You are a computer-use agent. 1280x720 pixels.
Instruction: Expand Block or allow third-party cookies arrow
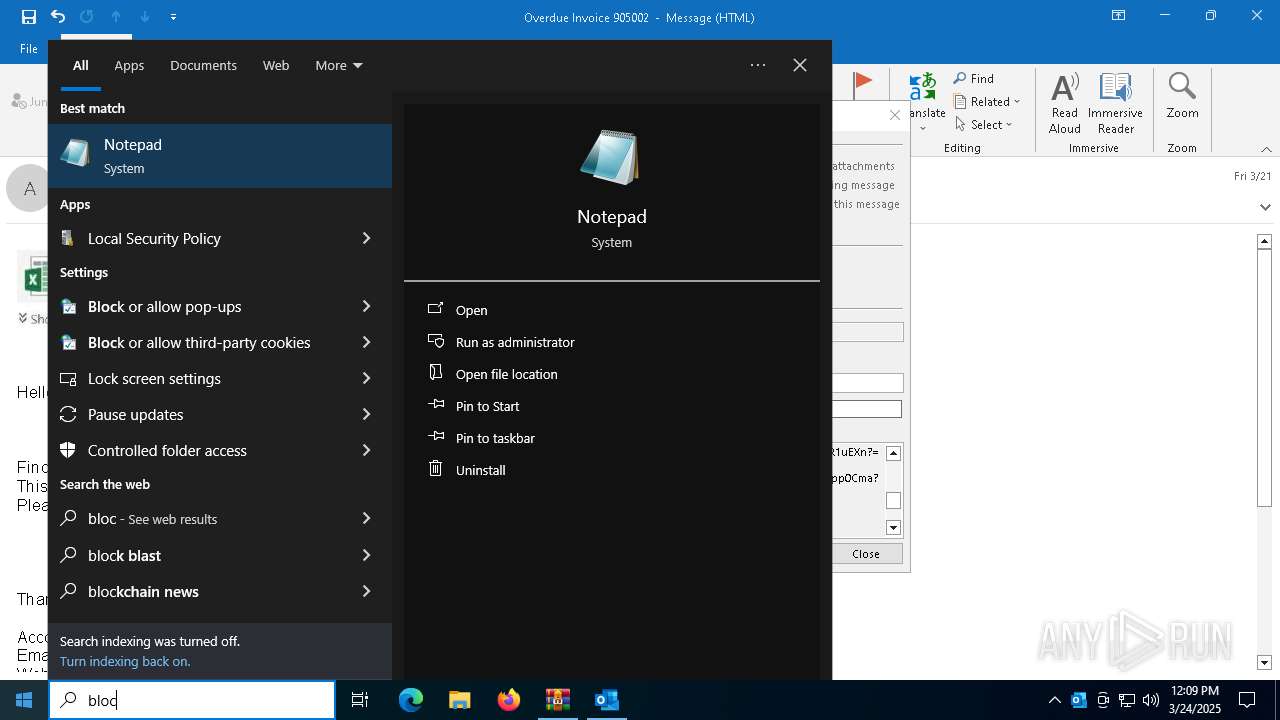coord(366,342)
